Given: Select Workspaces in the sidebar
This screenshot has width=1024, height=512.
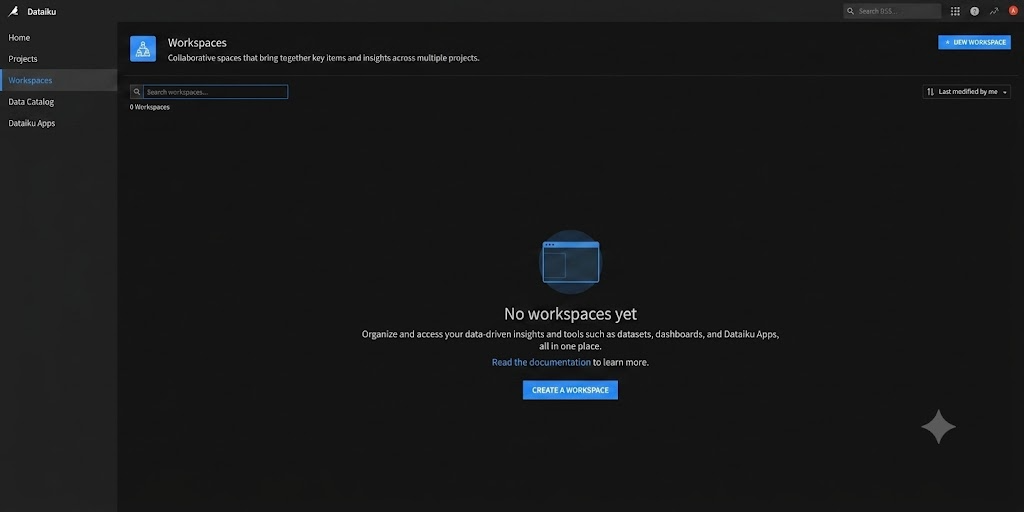Looking at the screenshot, I should pyautogui.click(x=59, y=80).
